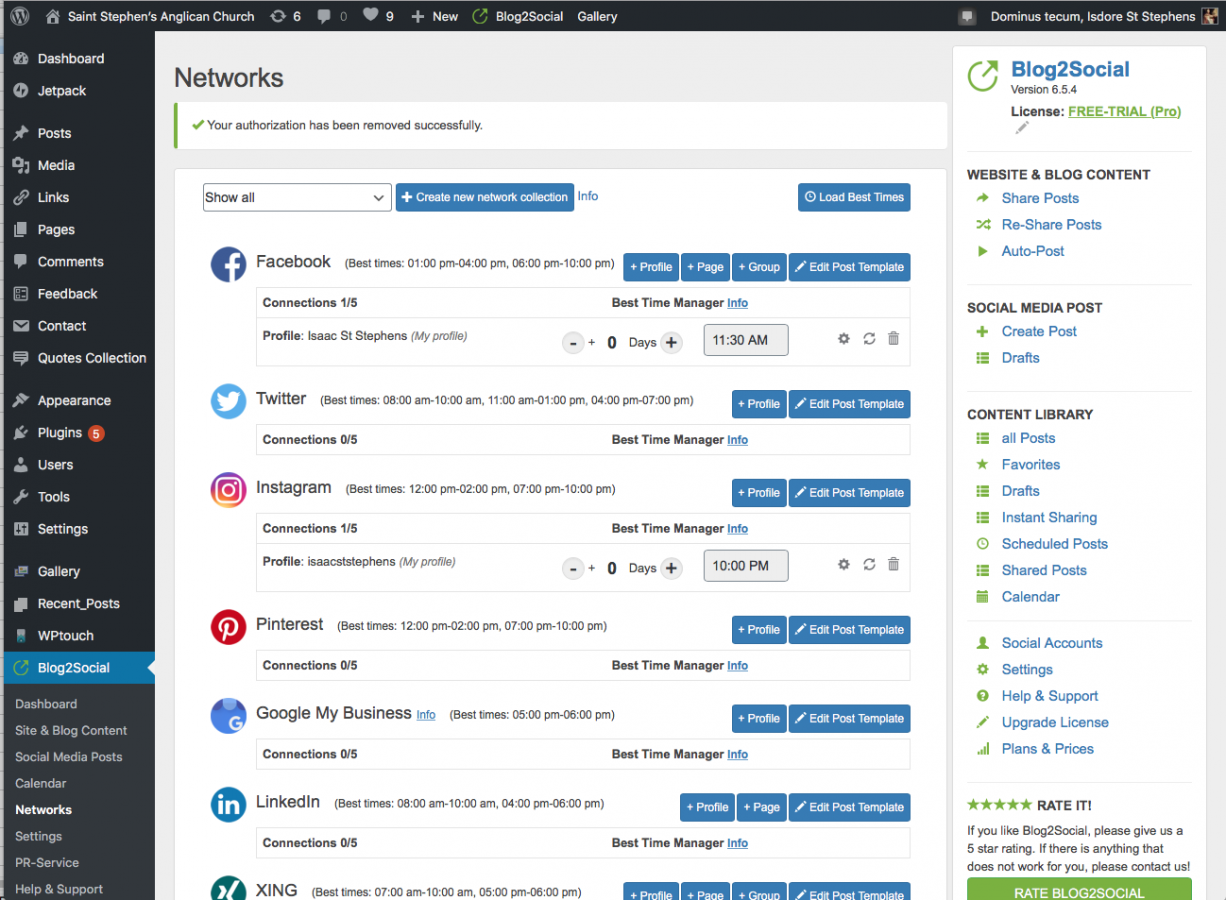The image size is (1226, 900).
Task: Open the Facebook network logo
Action: point(228,265)
